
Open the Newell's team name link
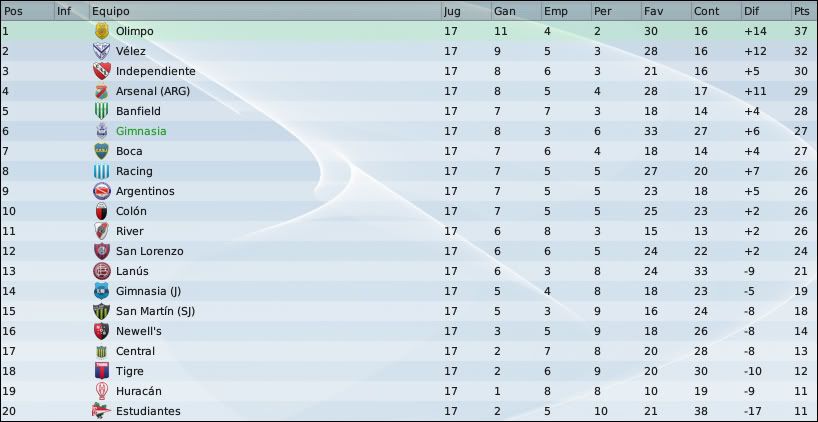tap(139, 331)
